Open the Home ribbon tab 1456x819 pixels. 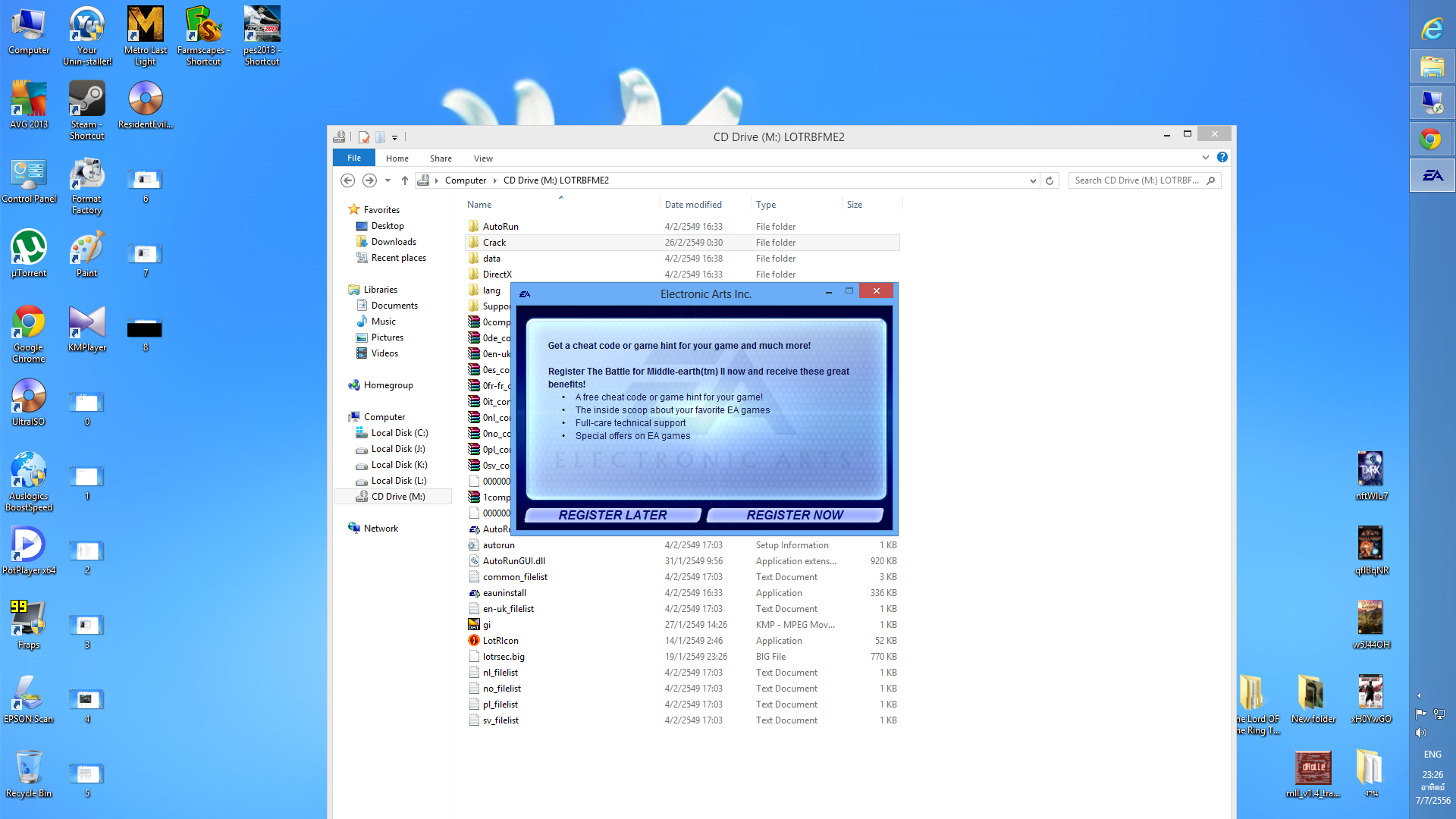click(397, 158)
